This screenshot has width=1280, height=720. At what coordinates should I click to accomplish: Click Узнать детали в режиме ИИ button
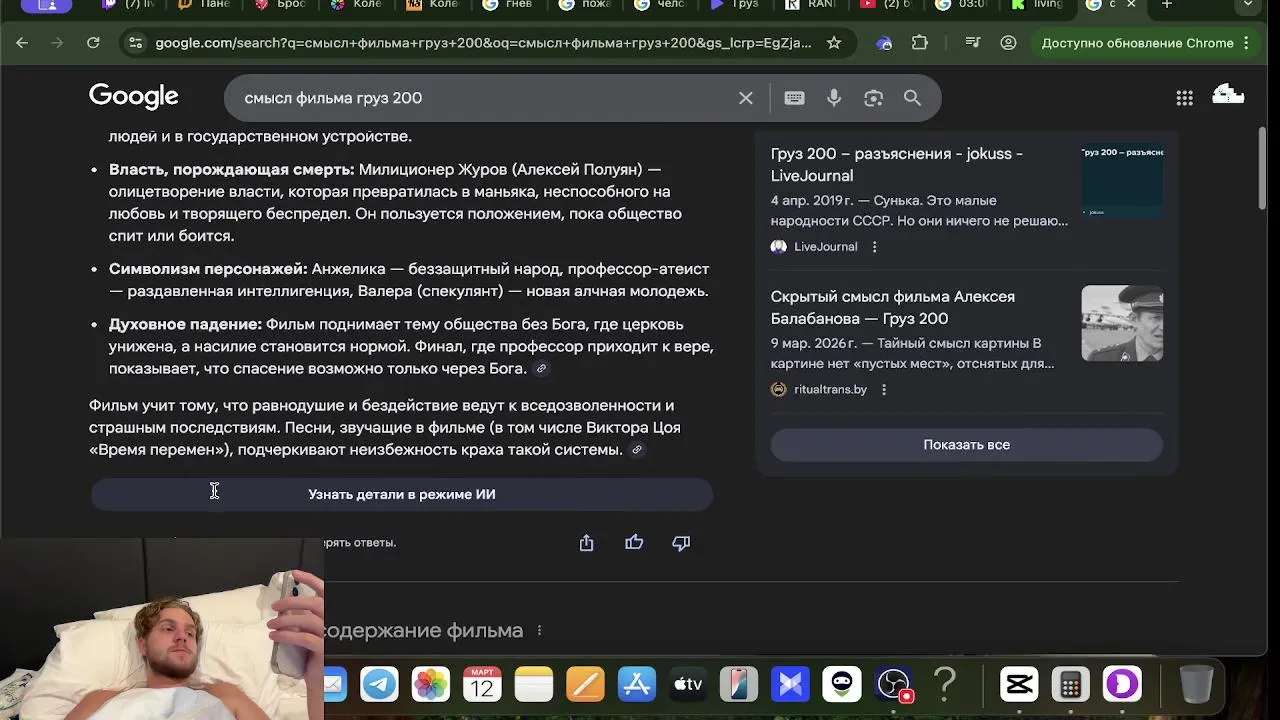(402, 494)
